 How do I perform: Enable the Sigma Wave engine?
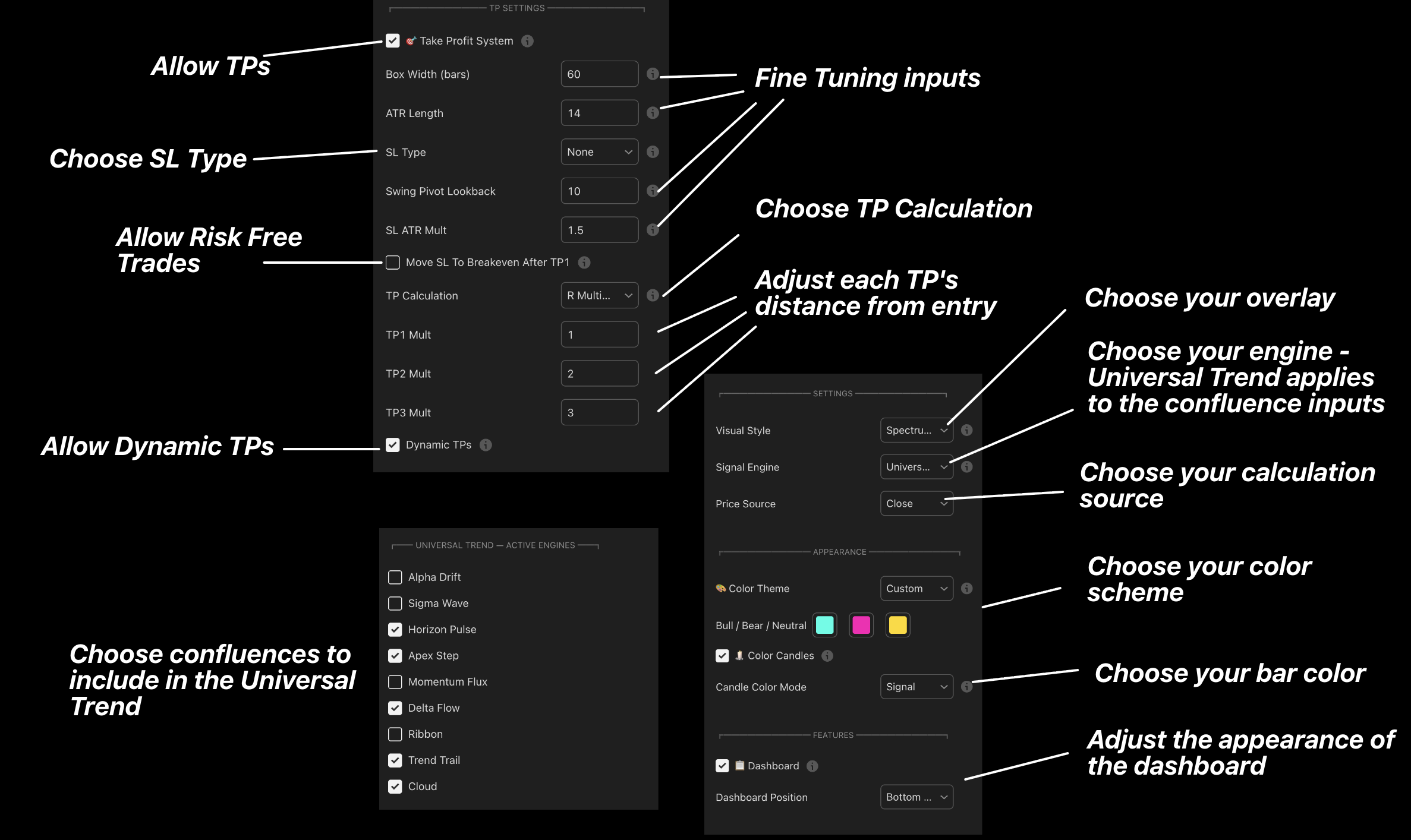(x=395, y=603)
